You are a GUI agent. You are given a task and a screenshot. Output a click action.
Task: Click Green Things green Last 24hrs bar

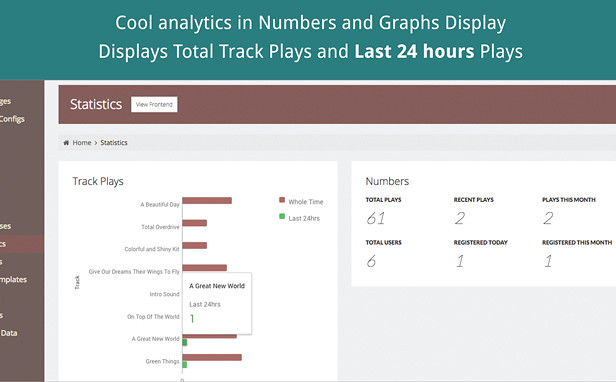[185, 365]
